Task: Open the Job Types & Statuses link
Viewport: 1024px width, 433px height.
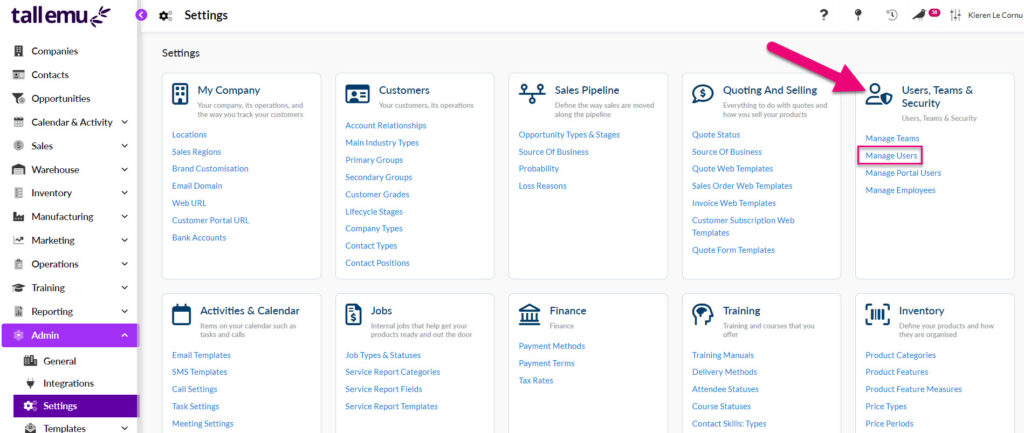Action: pyautogui.click(x=383, y=355)
